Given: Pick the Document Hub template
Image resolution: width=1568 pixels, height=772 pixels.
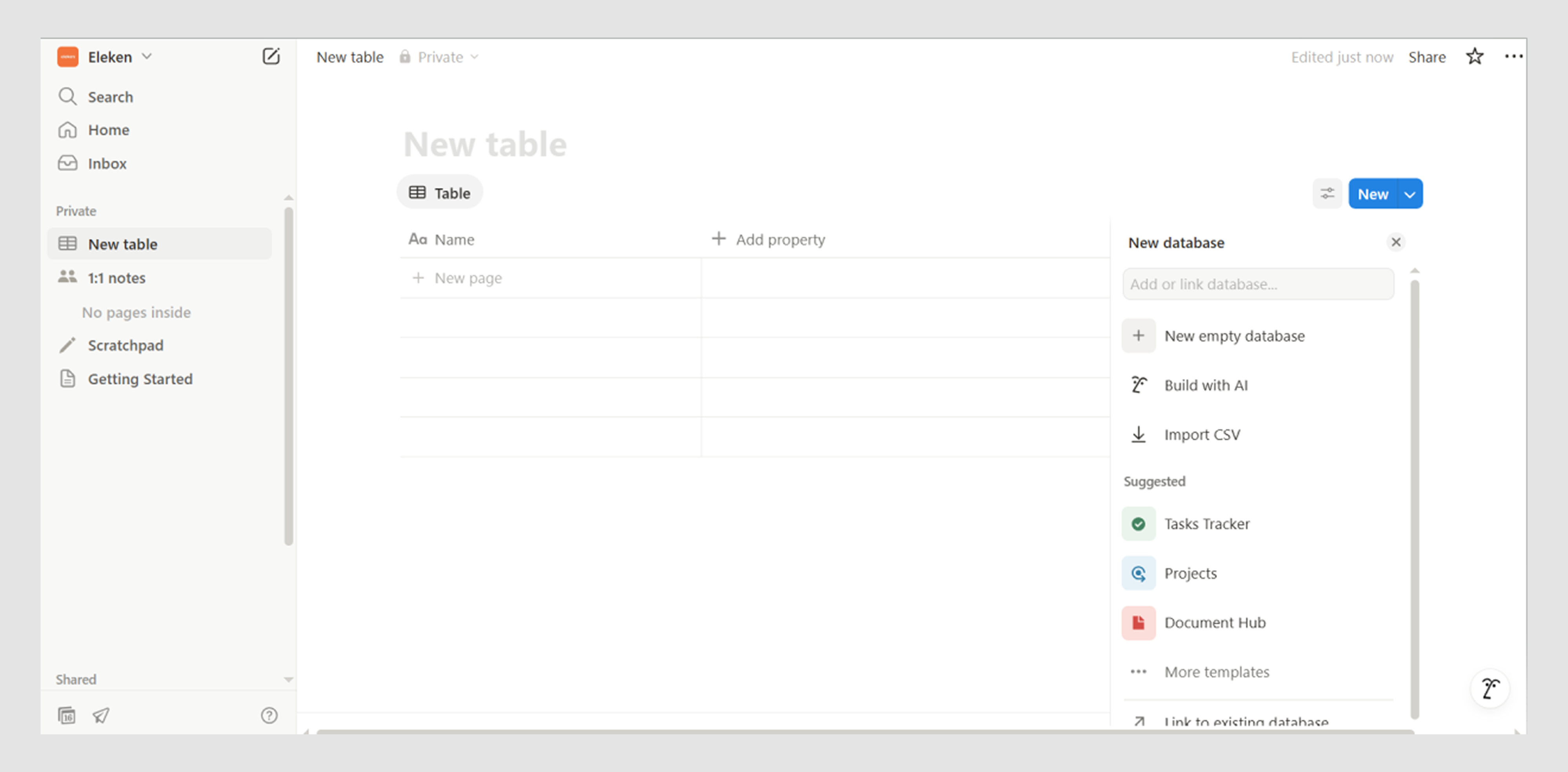Looking at the screenshot, I should click(1257, 622).
